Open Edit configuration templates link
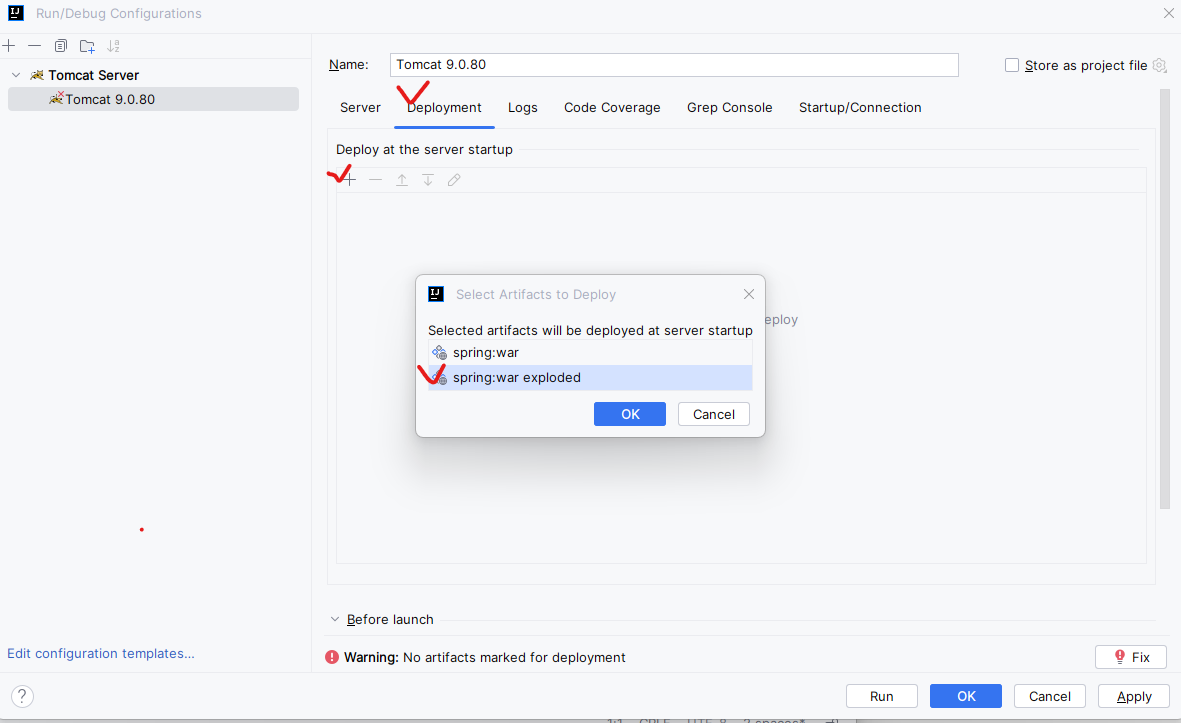The height and width of the screenshot is (723, 1181). [101, 654]
